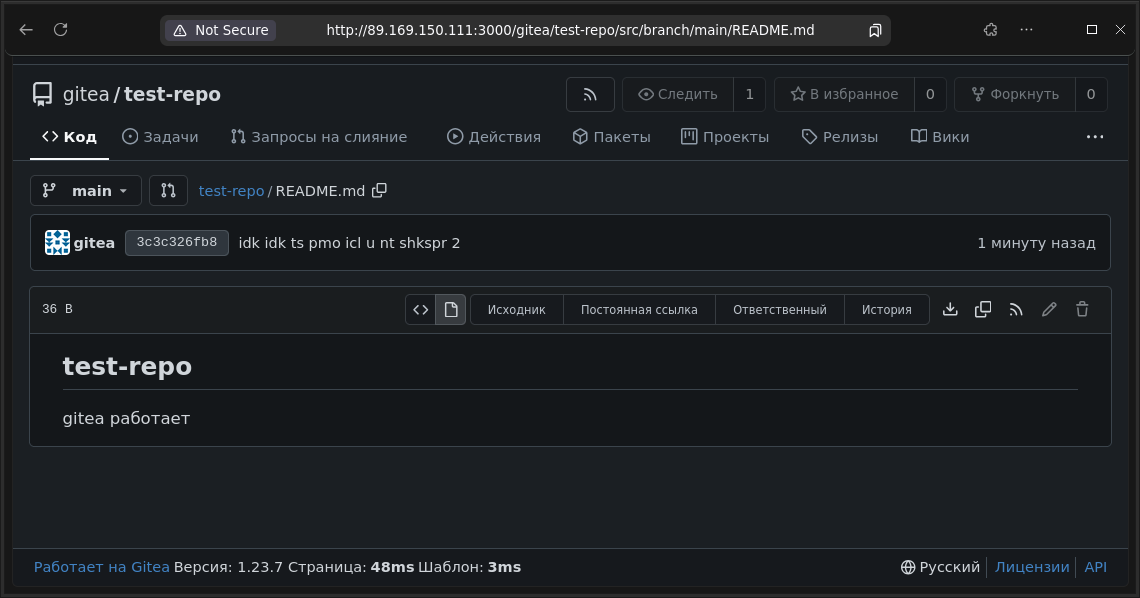This screenshot has height=598, width=1140.
Task: Open the Русский language selector
Action: click(x=940, y=567)
